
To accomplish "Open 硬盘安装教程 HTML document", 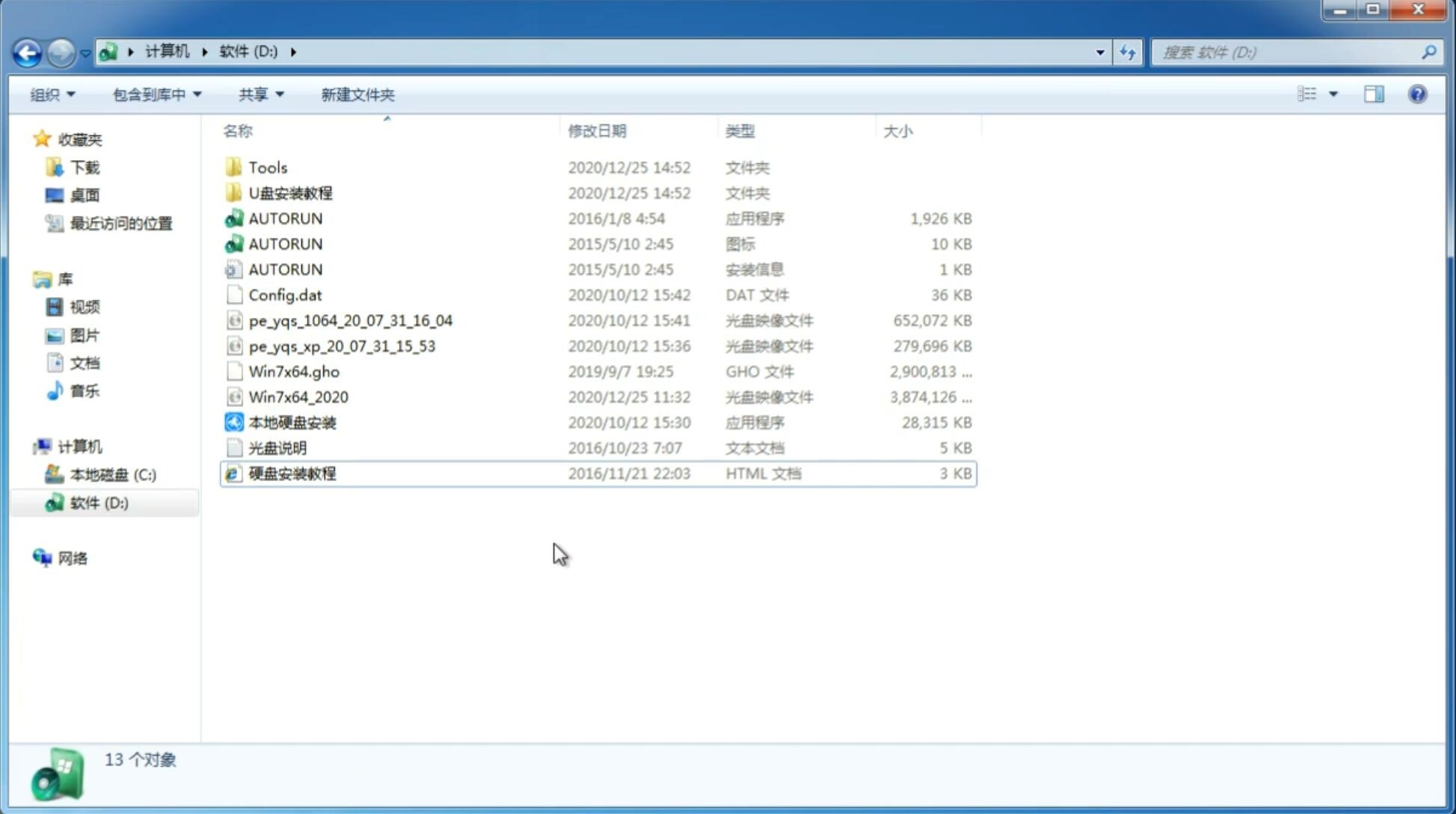I will [x=291, y=473].
